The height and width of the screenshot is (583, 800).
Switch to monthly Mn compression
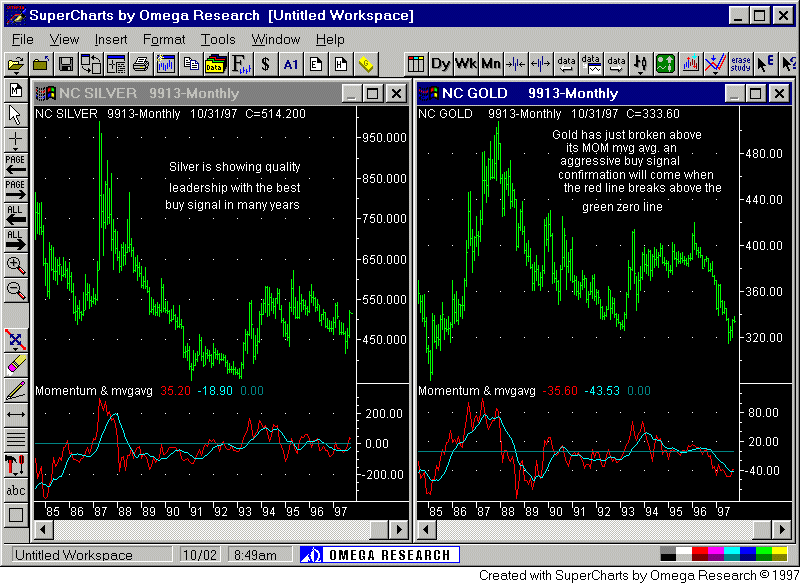491,64
